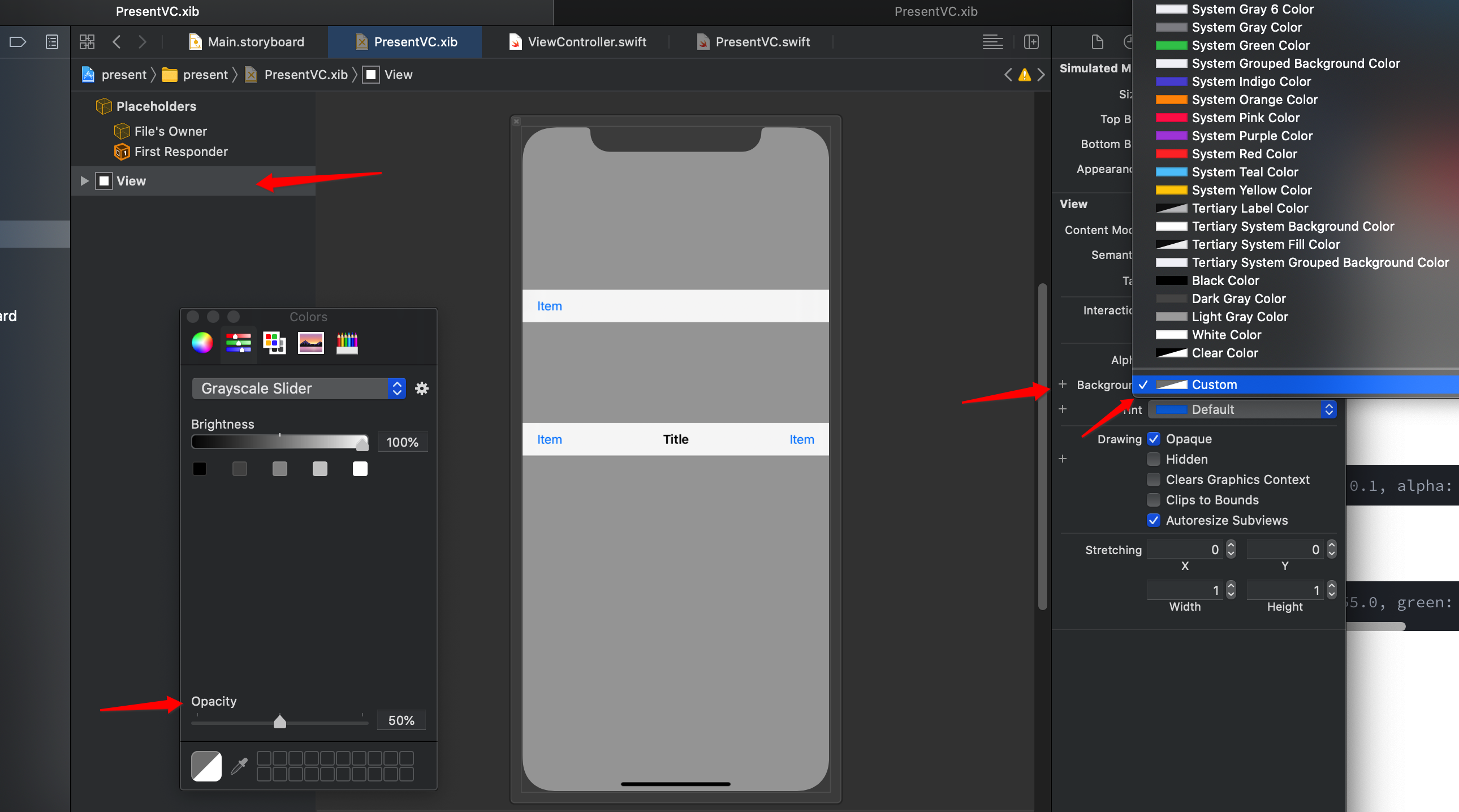Click the current color preview swatch
1459x812 pixels.
click(x=206, y=766)
